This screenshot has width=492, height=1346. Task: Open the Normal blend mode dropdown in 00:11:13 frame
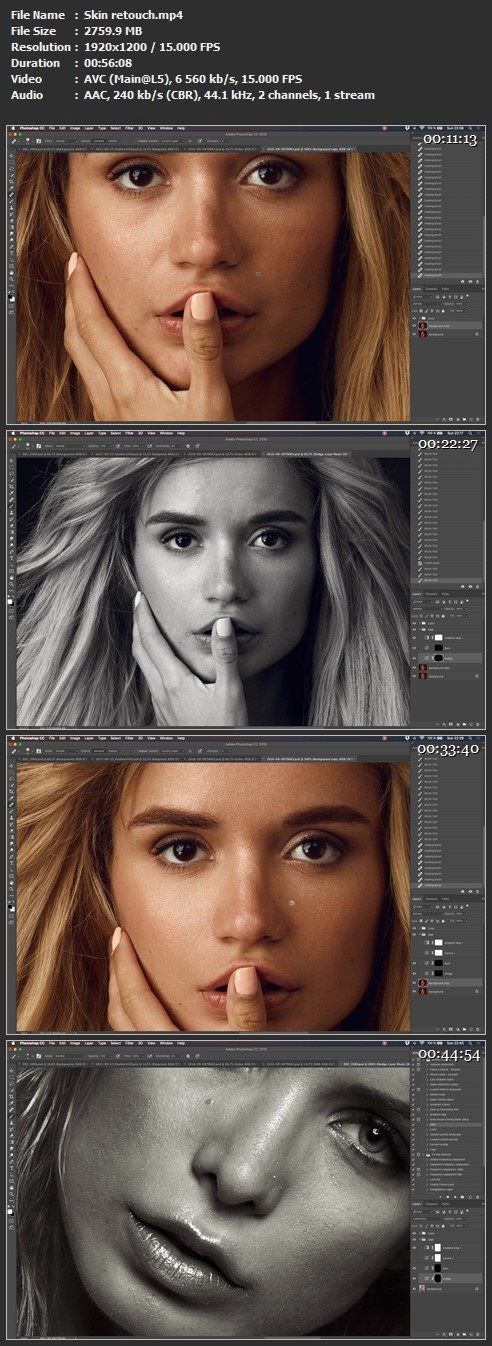[427, 304]
